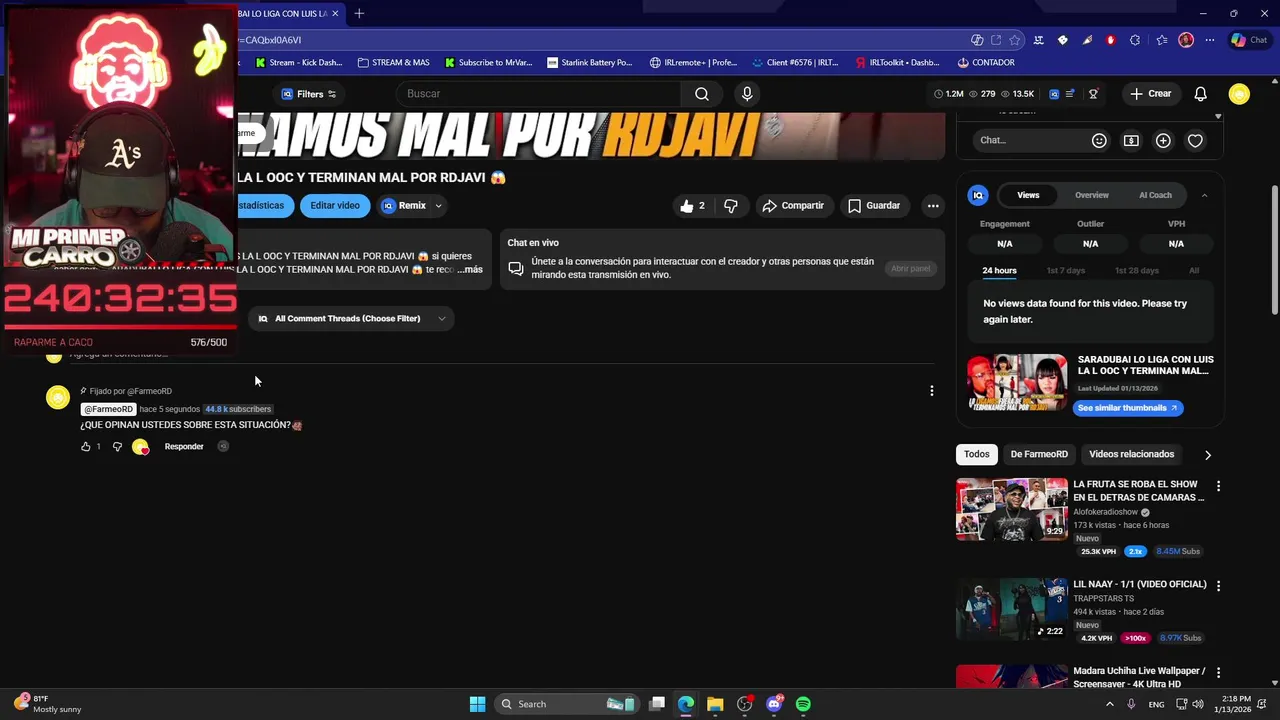Reply to comment with Responder

(184, 447)
